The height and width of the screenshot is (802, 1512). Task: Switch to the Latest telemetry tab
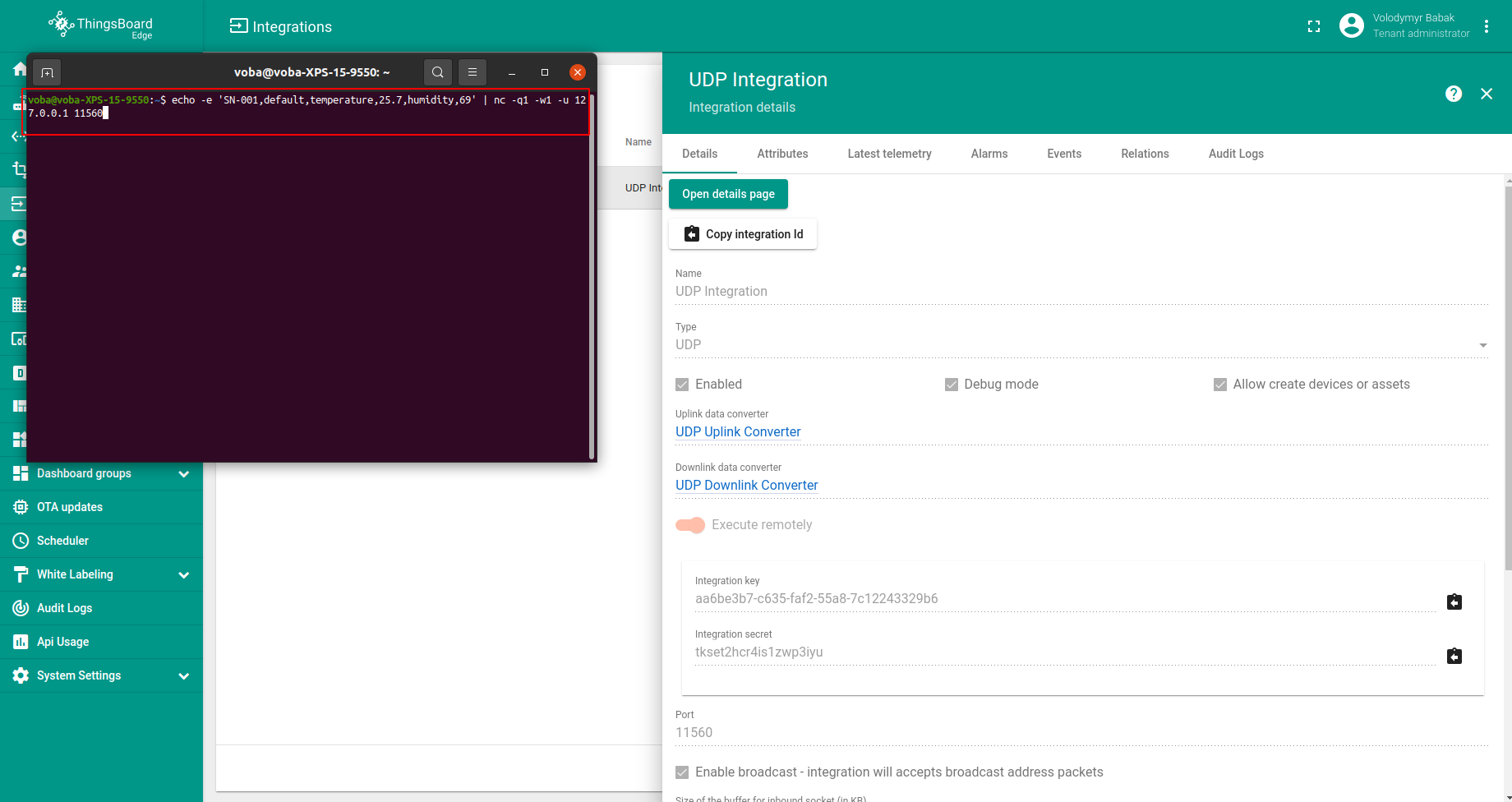[x=890, y=154]
